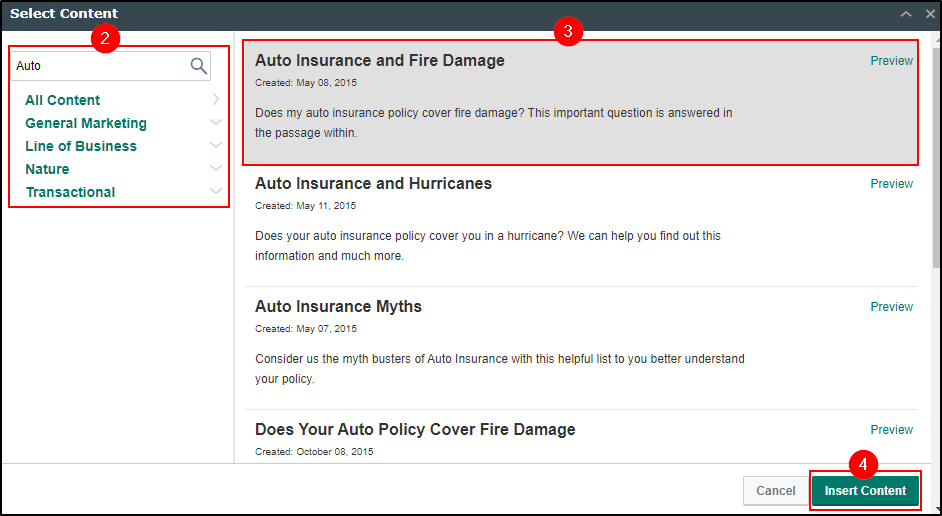
Task: Expand the Transactional chevron
Action: tap(216, 191)
